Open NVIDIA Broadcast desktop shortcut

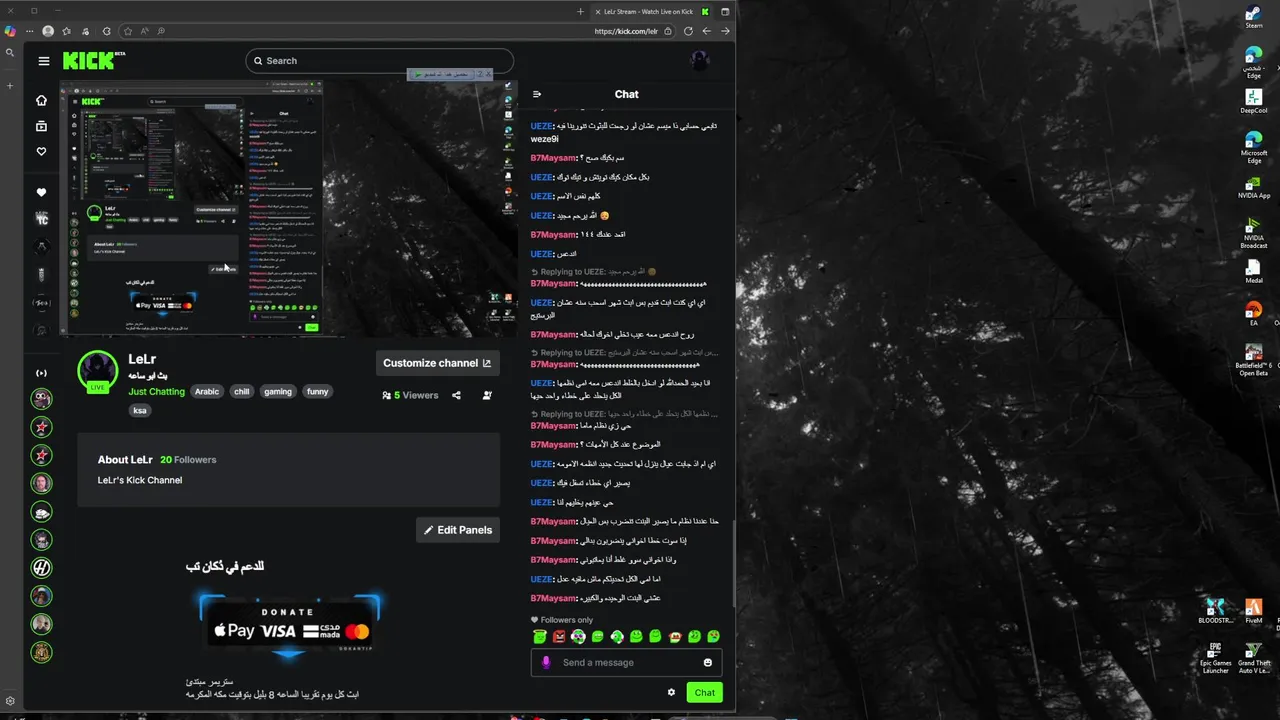coord(1253,235)
